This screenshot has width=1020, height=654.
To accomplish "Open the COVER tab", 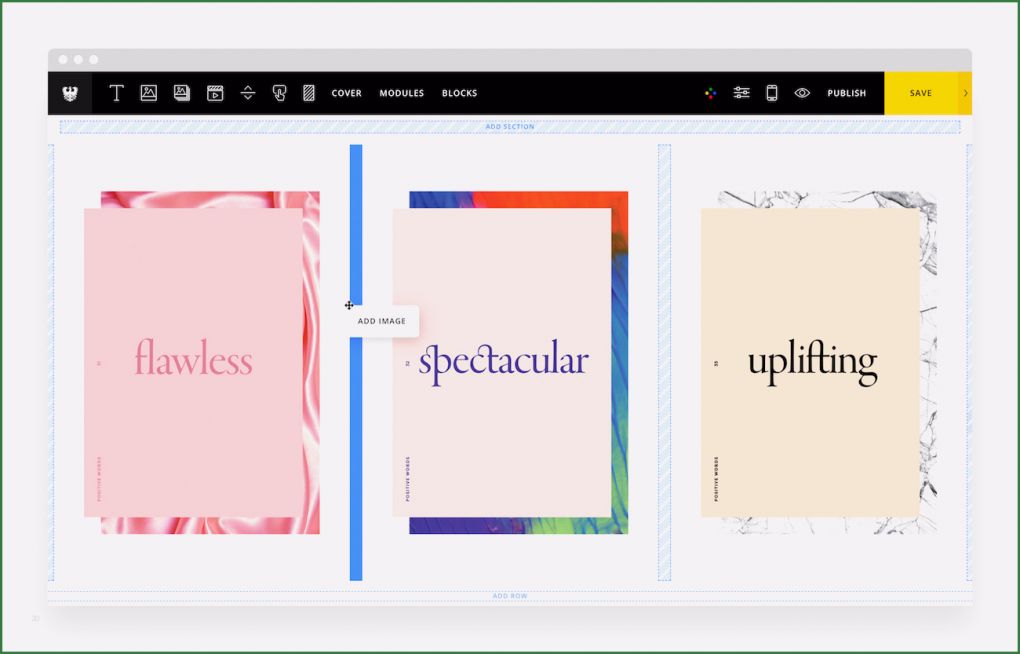I will (346, 93).
